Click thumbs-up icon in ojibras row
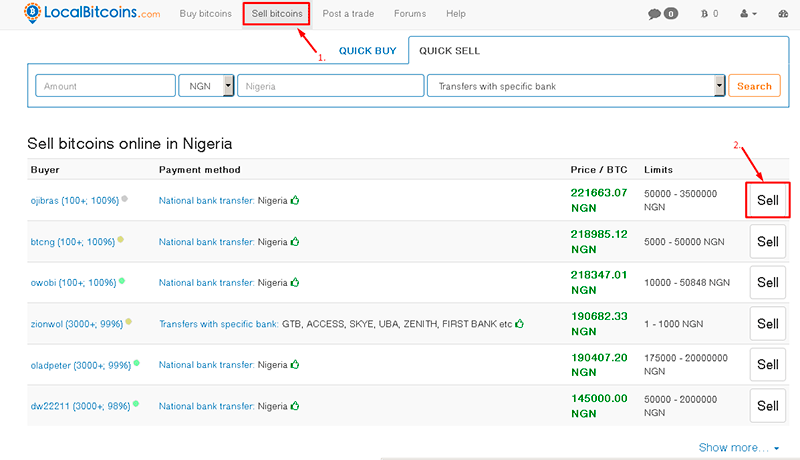Image resolution: width=800 pixels, height=460 pixels. point(295,200)
